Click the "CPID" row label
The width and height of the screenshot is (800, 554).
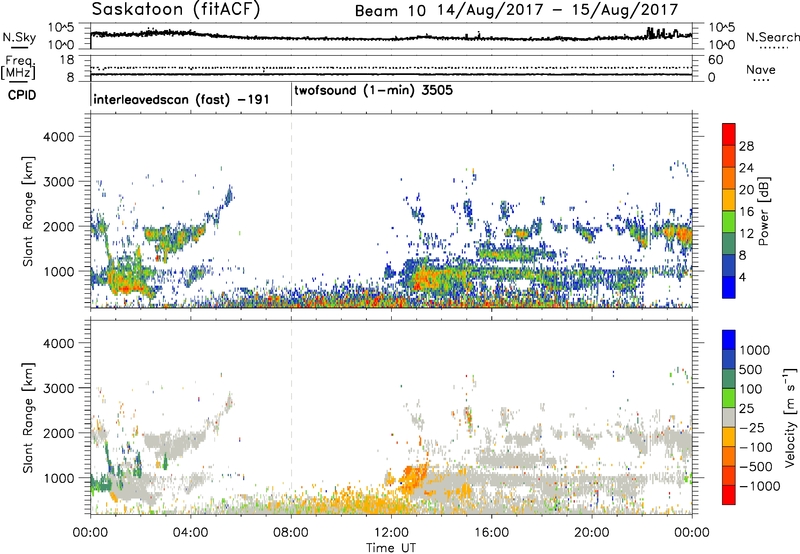pyautogui.click(x=22, y=95)
